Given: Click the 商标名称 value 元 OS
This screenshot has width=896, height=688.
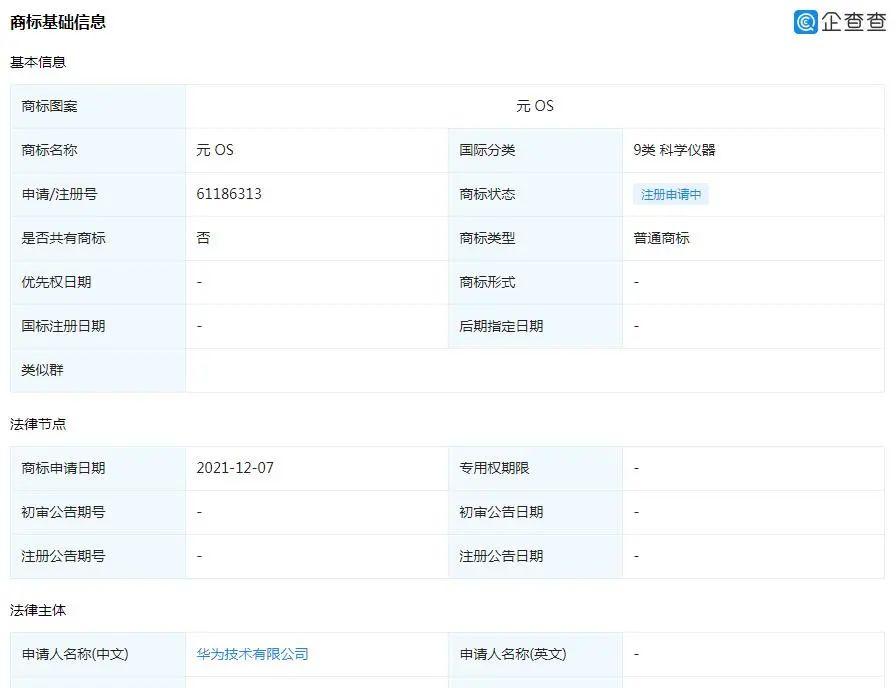Looking at the screenshot, I should (215, 150).
